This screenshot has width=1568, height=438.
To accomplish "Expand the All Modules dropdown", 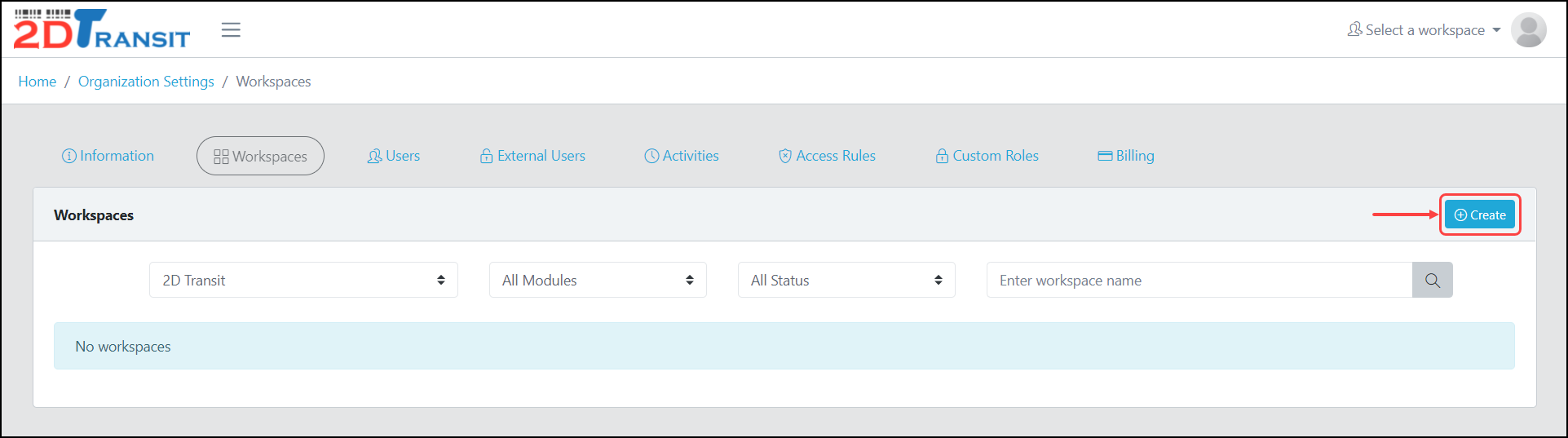I will coord(598,281).
